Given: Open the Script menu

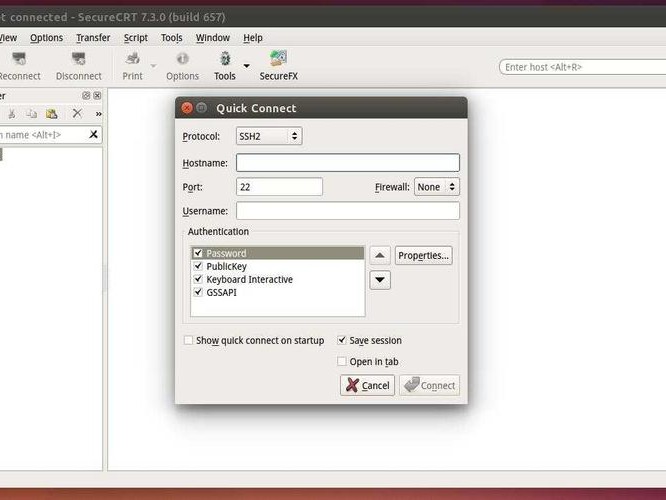Looking at the screenshot, I should pos(135,38).
